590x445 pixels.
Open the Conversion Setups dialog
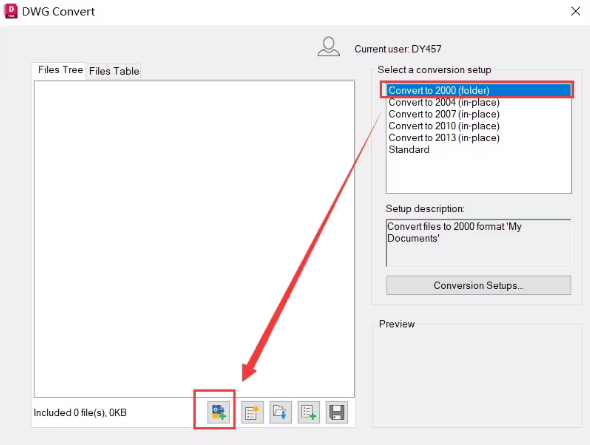click(x=478, y=286)
